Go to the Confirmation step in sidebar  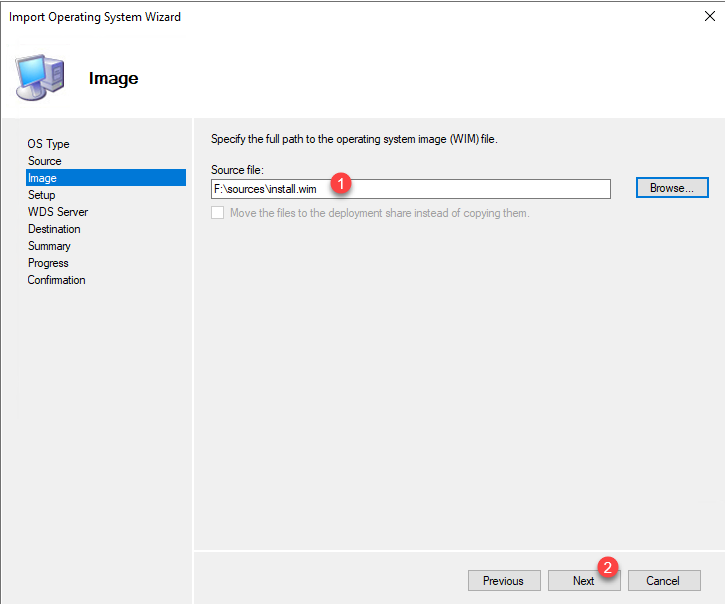coord(56,280)
